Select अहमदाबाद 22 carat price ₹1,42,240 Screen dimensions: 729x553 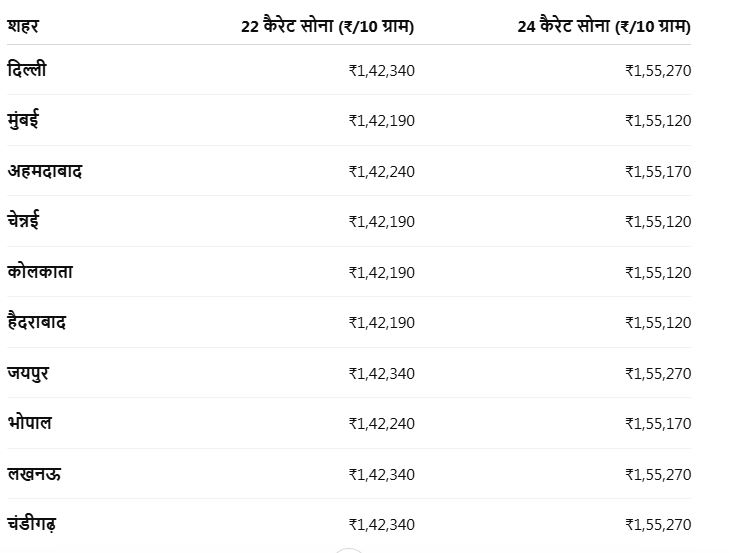(382, 172)
